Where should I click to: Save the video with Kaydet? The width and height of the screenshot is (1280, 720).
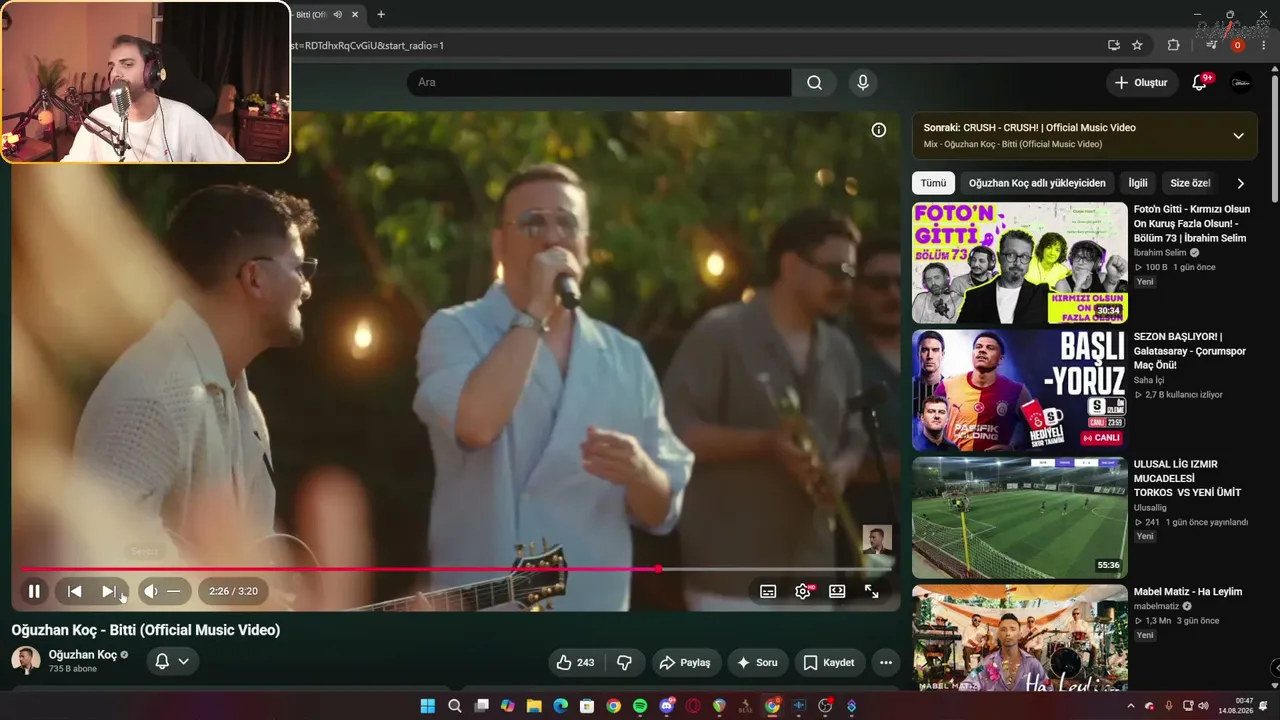click(830, 662)
